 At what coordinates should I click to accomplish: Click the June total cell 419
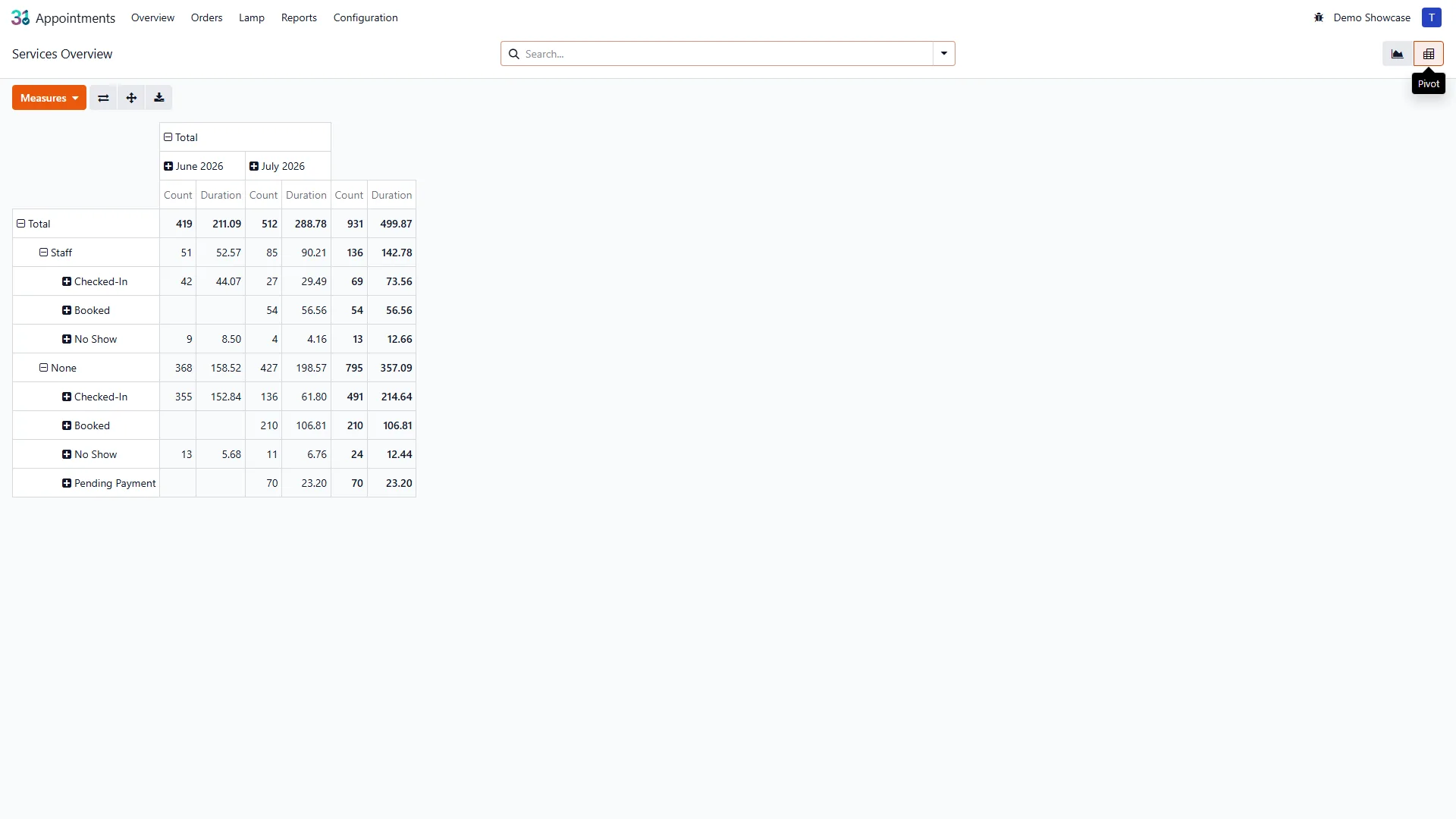178,224
